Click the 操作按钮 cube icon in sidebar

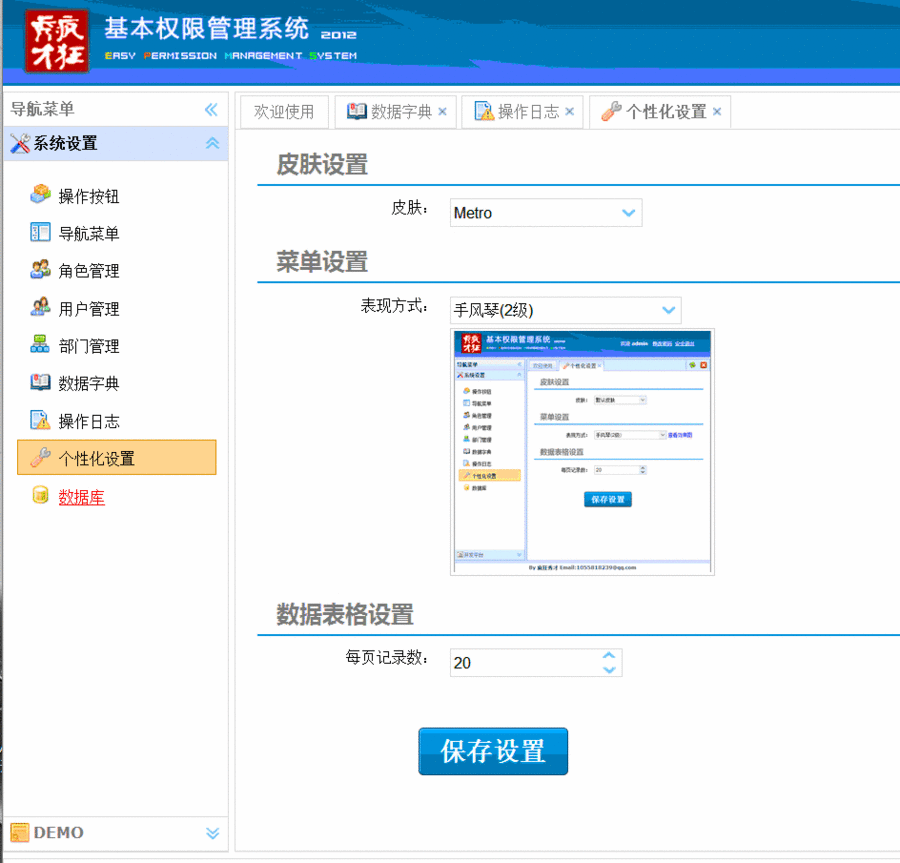coord(40,195)
